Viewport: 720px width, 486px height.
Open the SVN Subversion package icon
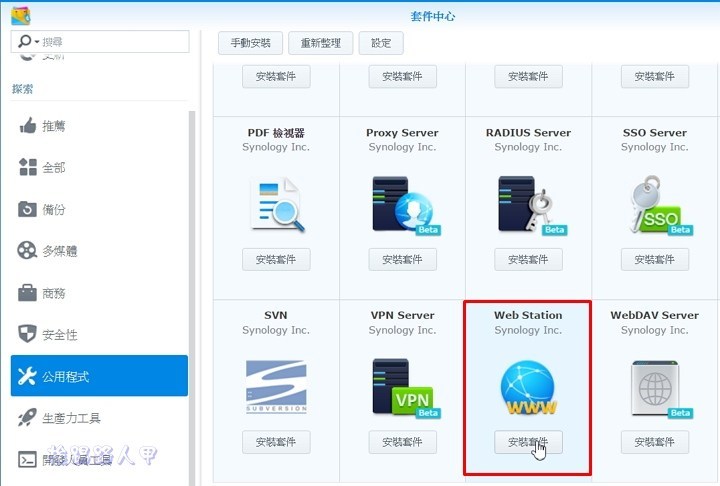pyautogui.click(x=276, y=387)
